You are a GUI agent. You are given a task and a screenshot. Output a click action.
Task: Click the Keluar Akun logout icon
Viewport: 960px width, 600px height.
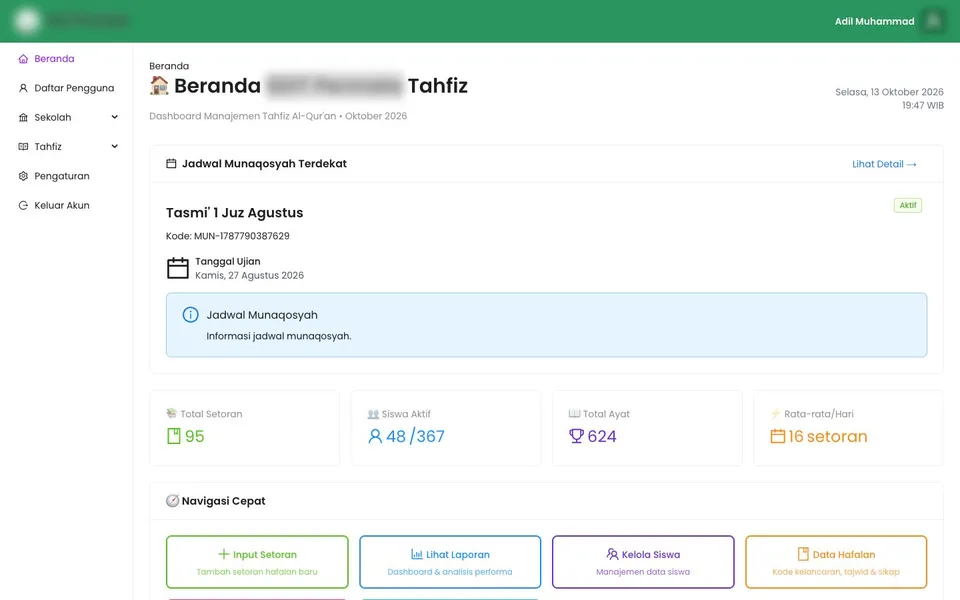tap(23, 205)
